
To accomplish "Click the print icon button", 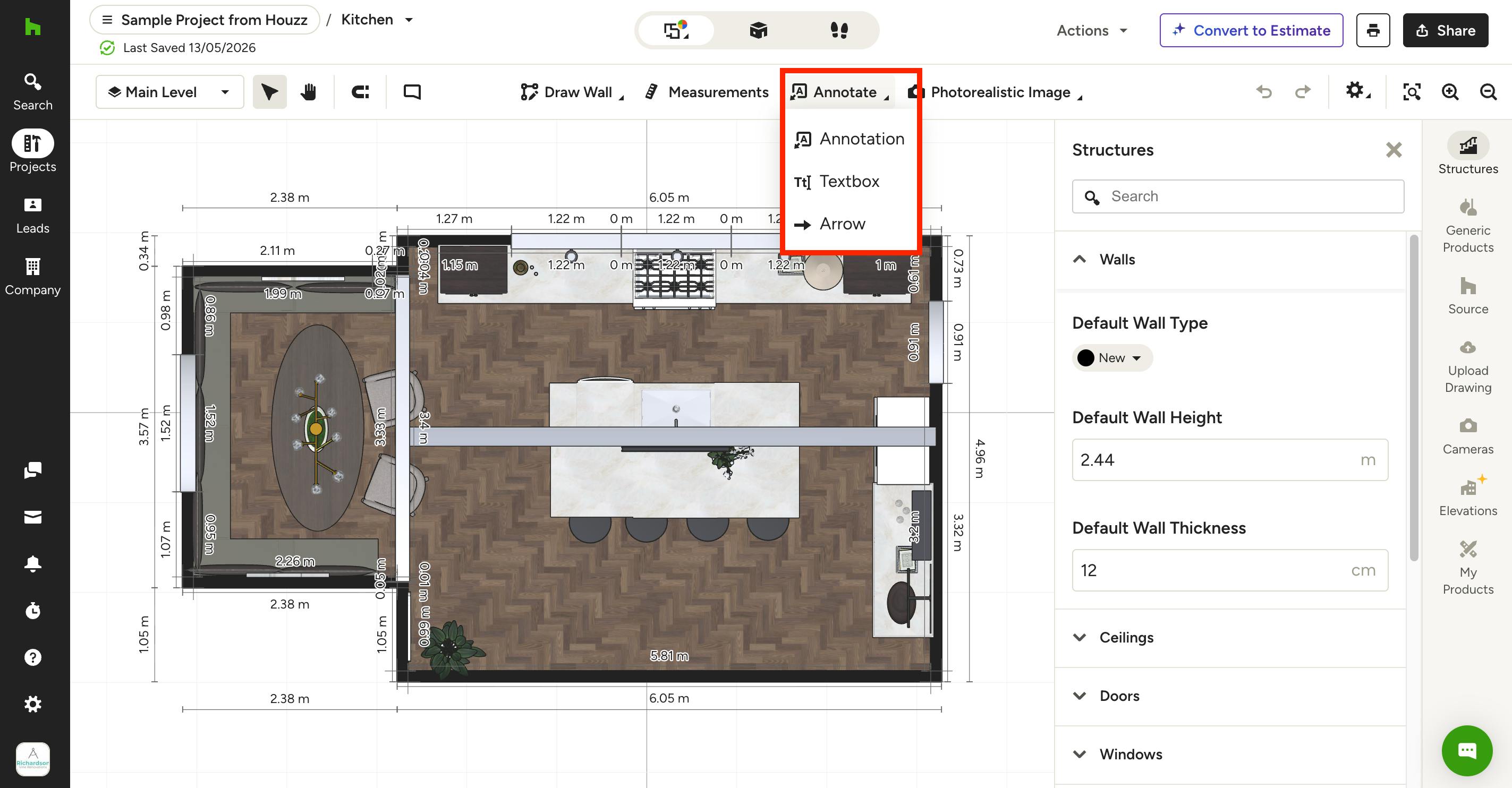I will pyautogui.click(x=1373, y=30).
